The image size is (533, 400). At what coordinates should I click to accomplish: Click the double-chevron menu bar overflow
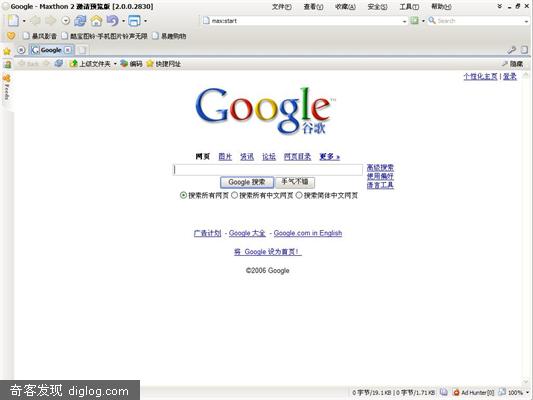click(x=500, y=6)
